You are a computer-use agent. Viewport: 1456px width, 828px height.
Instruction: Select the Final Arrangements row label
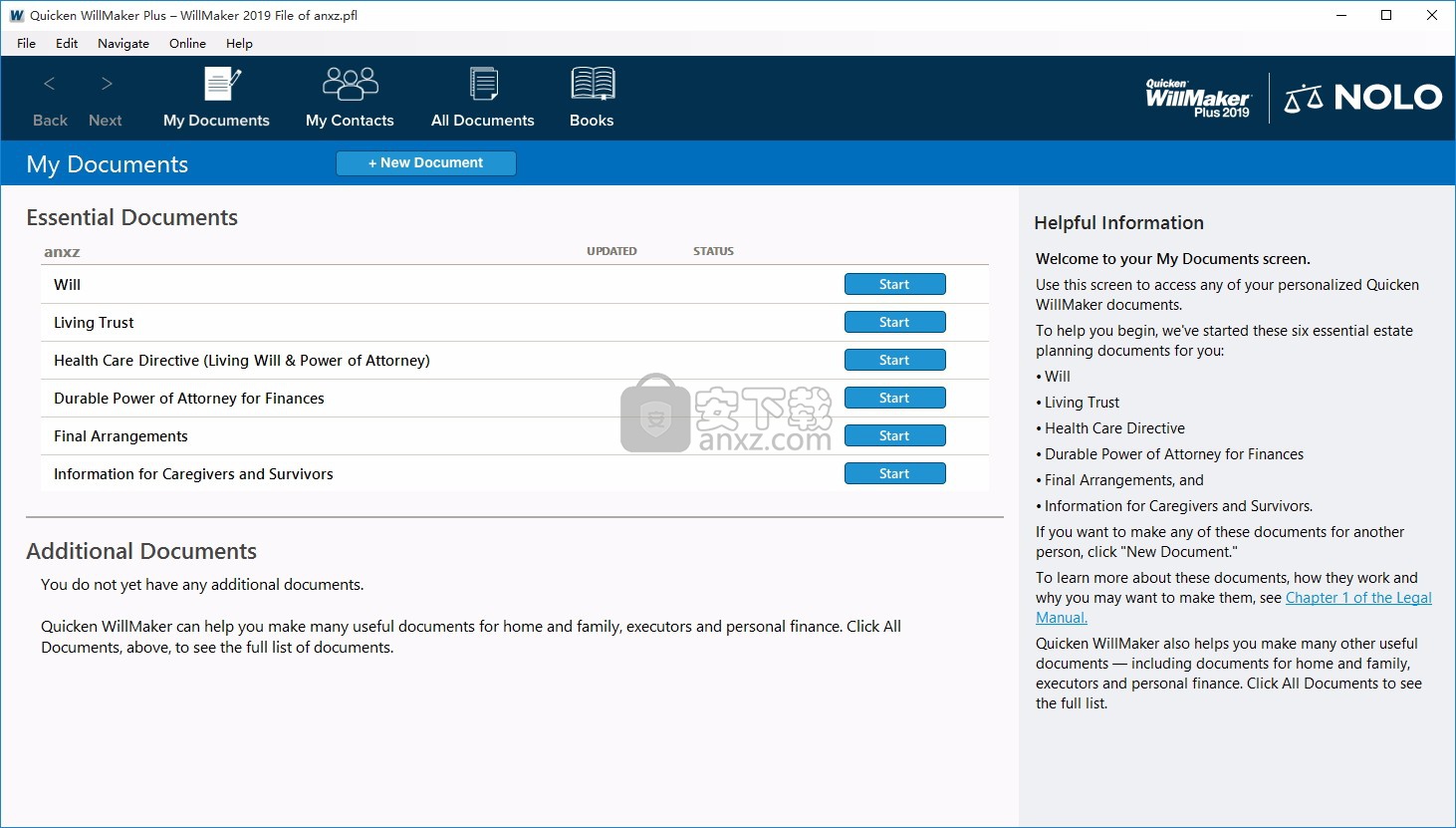pyautogui.click(x=121, y=436)
